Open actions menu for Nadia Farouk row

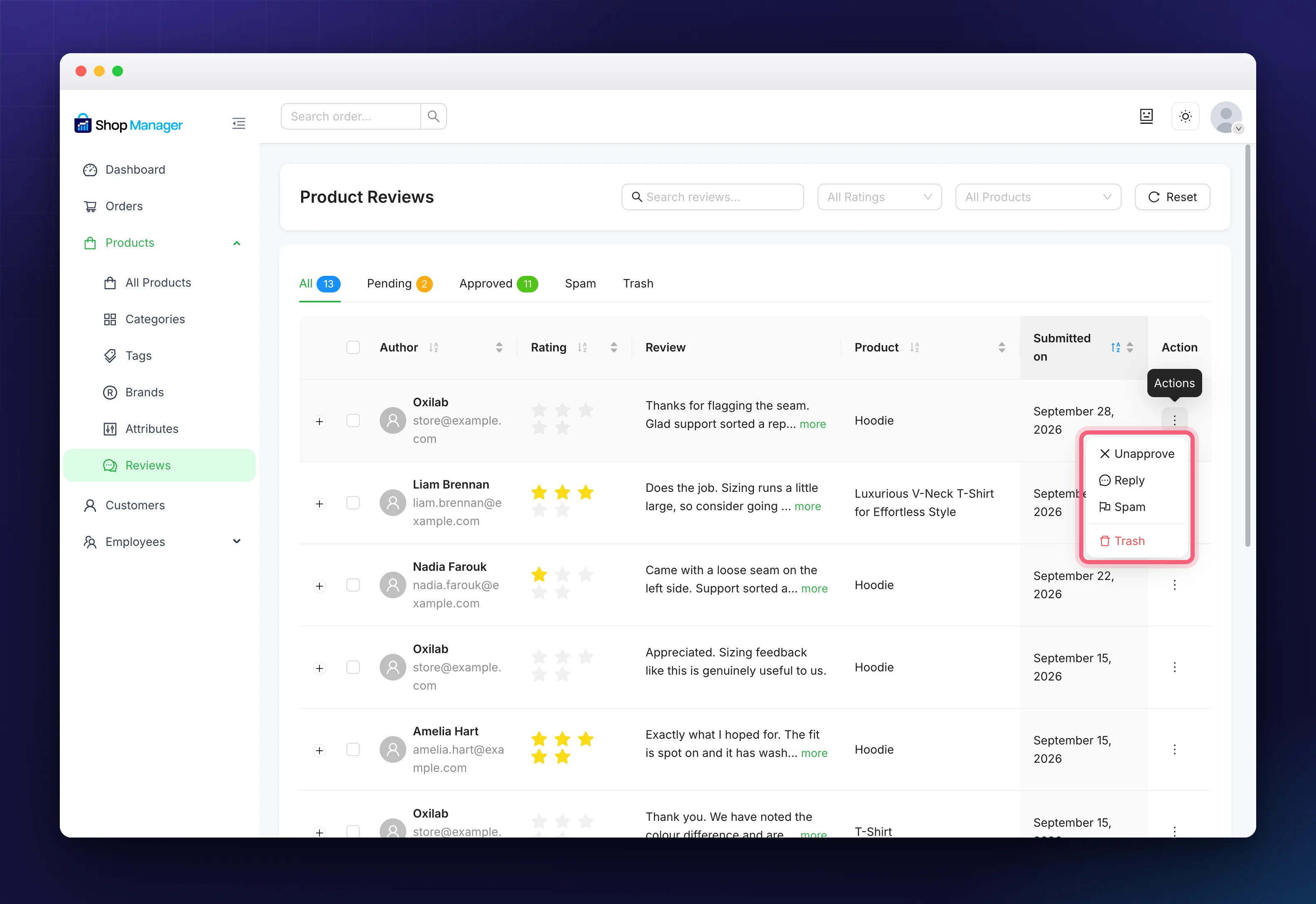[x=1174, y=585]
